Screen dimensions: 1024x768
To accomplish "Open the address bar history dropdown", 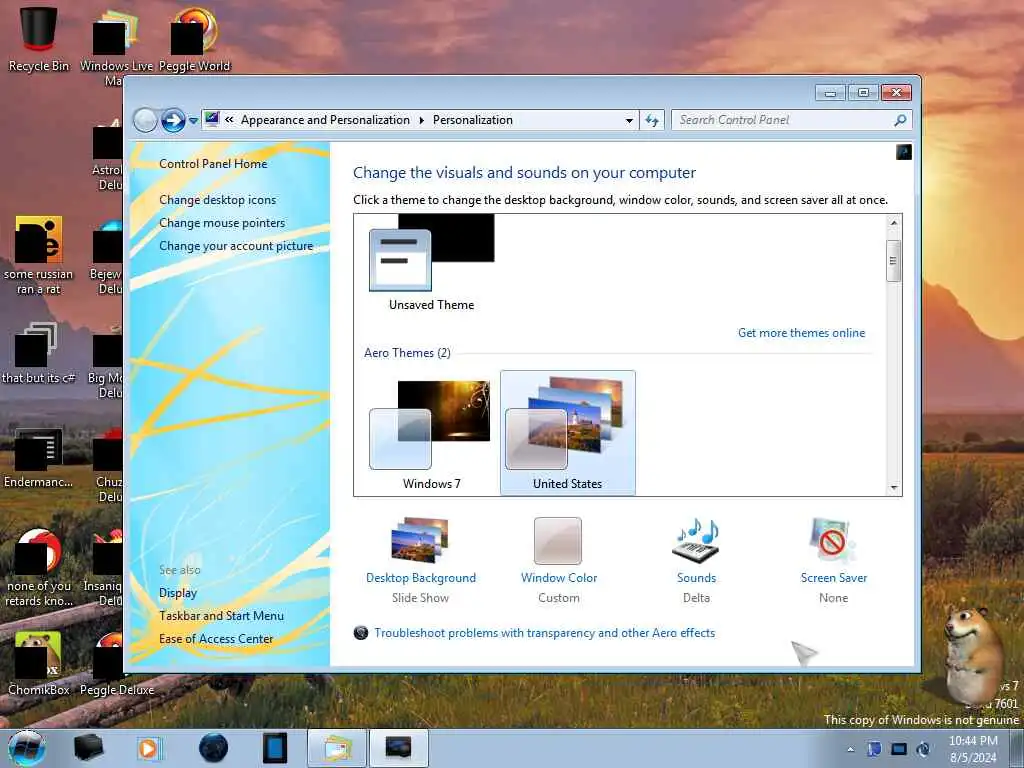I will (x=629, y=120).
